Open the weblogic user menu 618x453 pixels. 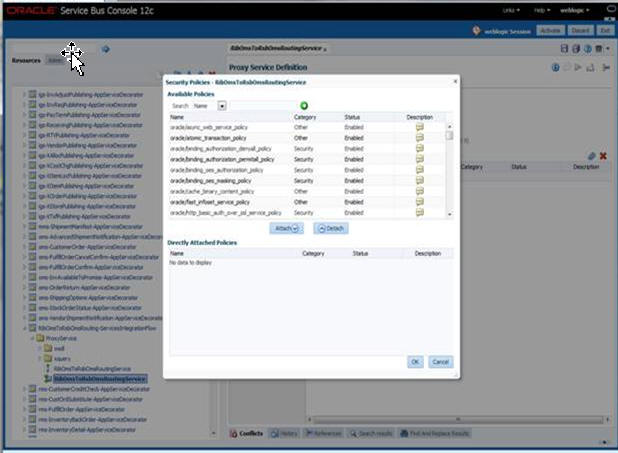(x=575, y=10)
